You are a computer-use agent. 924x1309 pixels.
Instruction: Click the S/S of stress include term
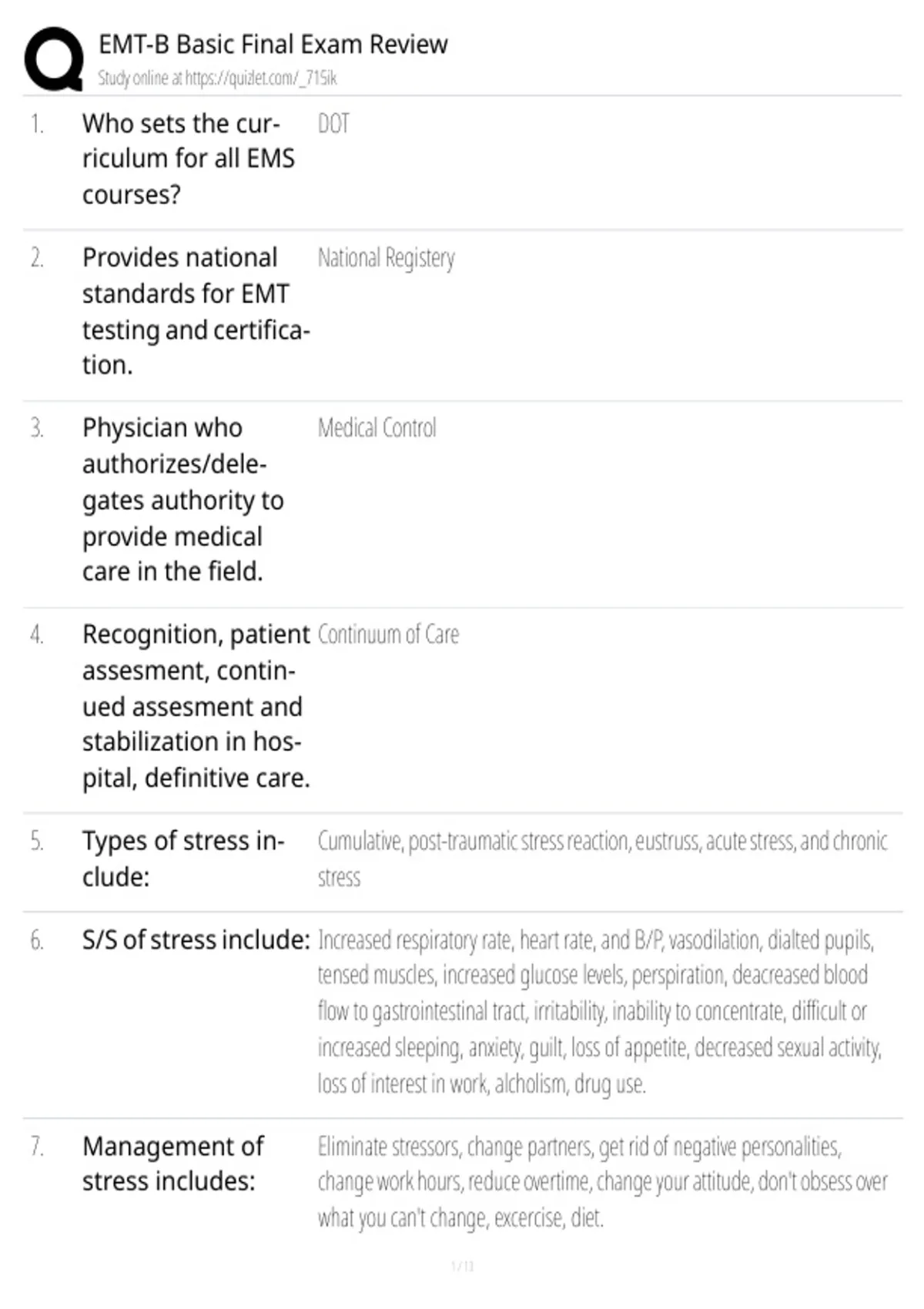[x=196, y=939]
